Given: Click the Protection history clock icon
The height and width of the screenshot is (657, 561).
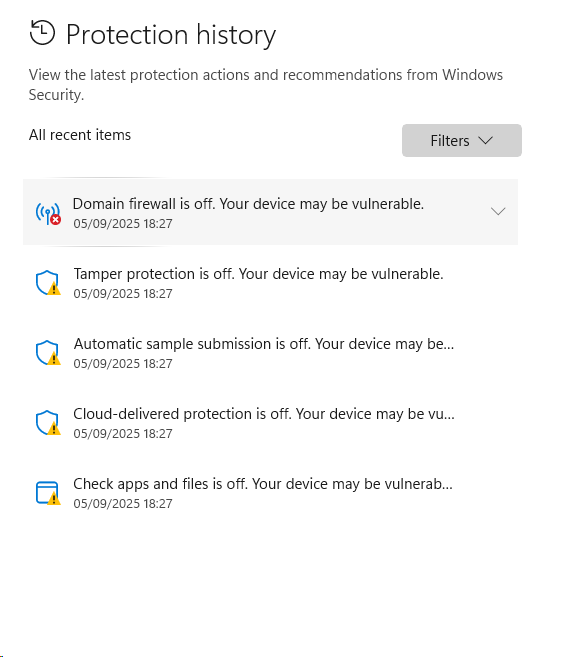Looking at the screenshot, I should pyautogui.click(x=42, y=32).
